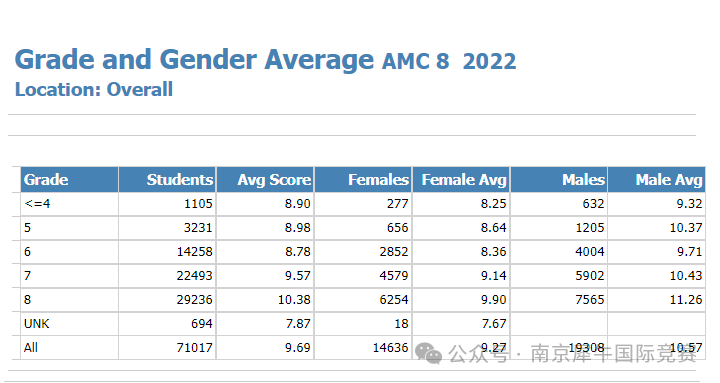Image resolution: width=720 pixels, height=383 pixels.
Task: Click total students value 71017
Action: coord(195,348)
